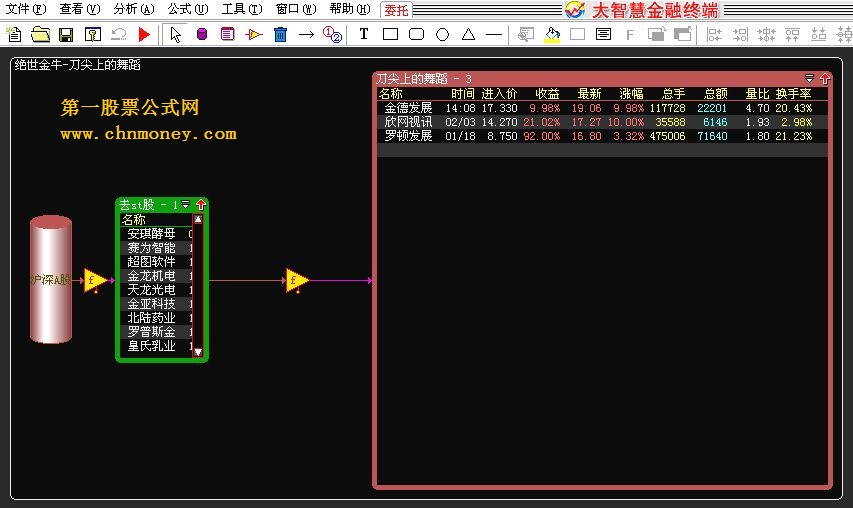
Task: Click the align right edges icon
Action: click(740, 35)
